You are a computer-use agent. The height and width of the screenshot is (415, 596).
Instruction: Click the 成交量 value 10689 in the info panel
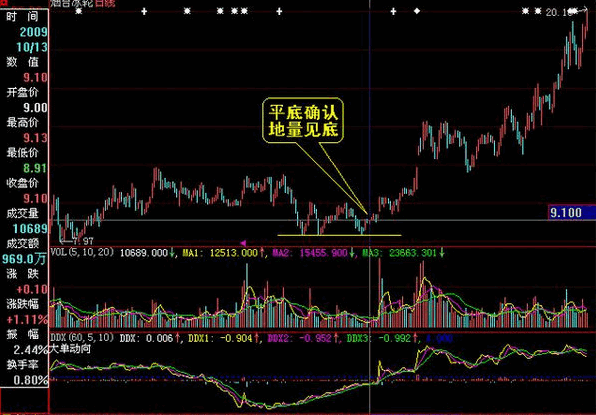pyautogui.click(x=30, y=229)
